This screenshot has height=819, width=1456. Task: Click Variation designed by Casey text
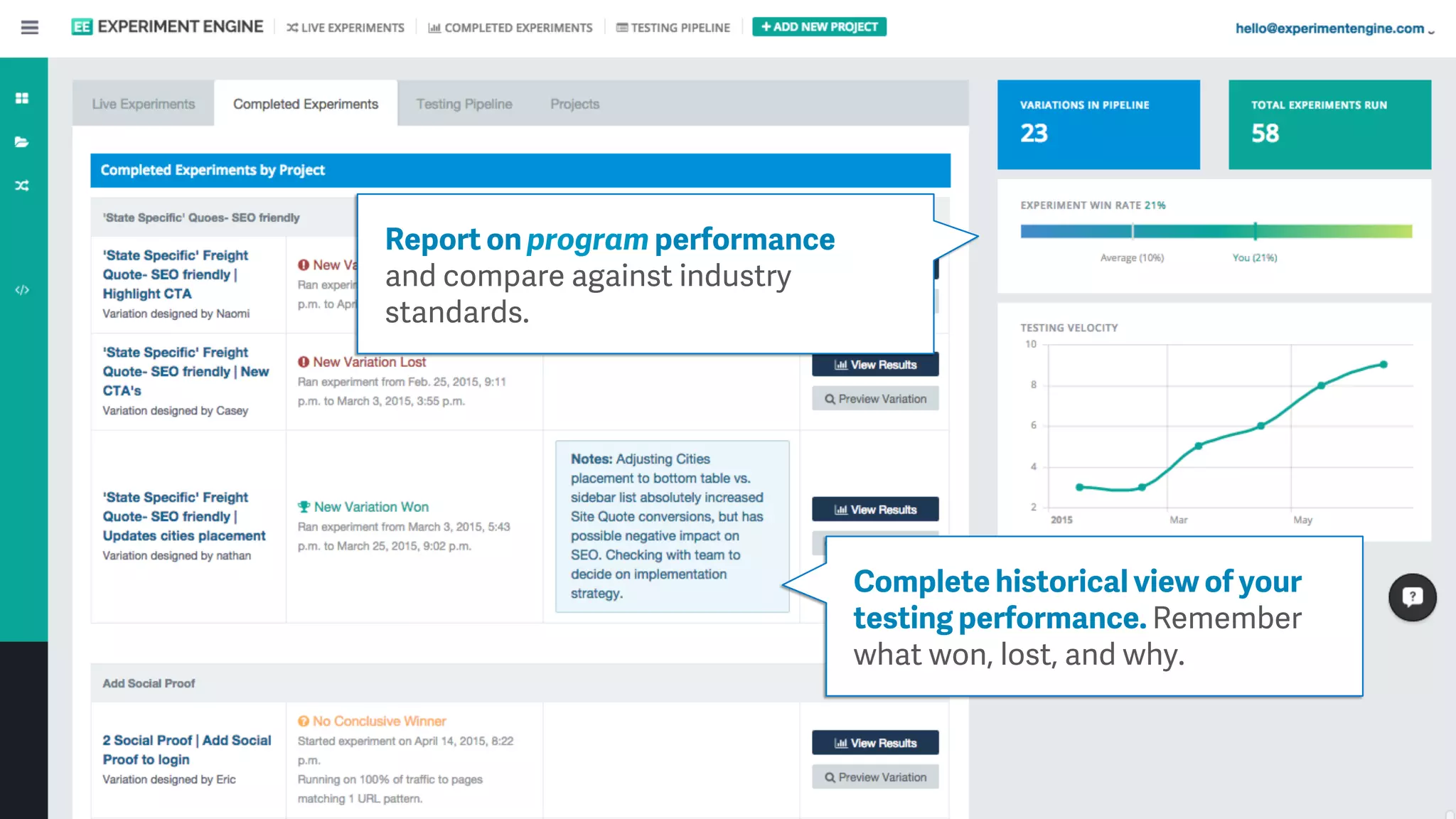[175, 411]
